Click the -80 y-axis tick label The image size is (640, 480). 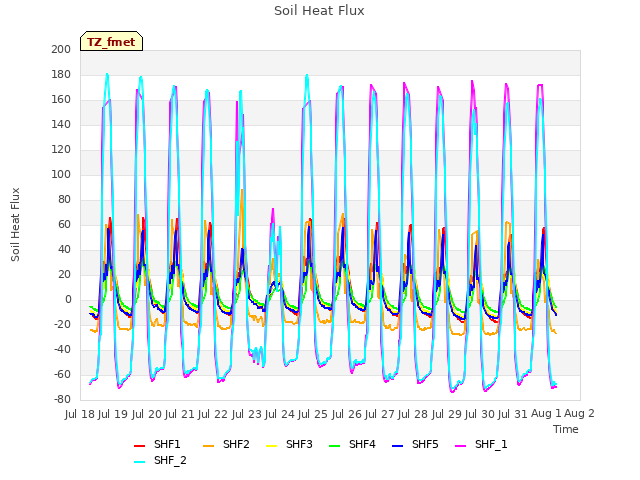click(62, 400)
